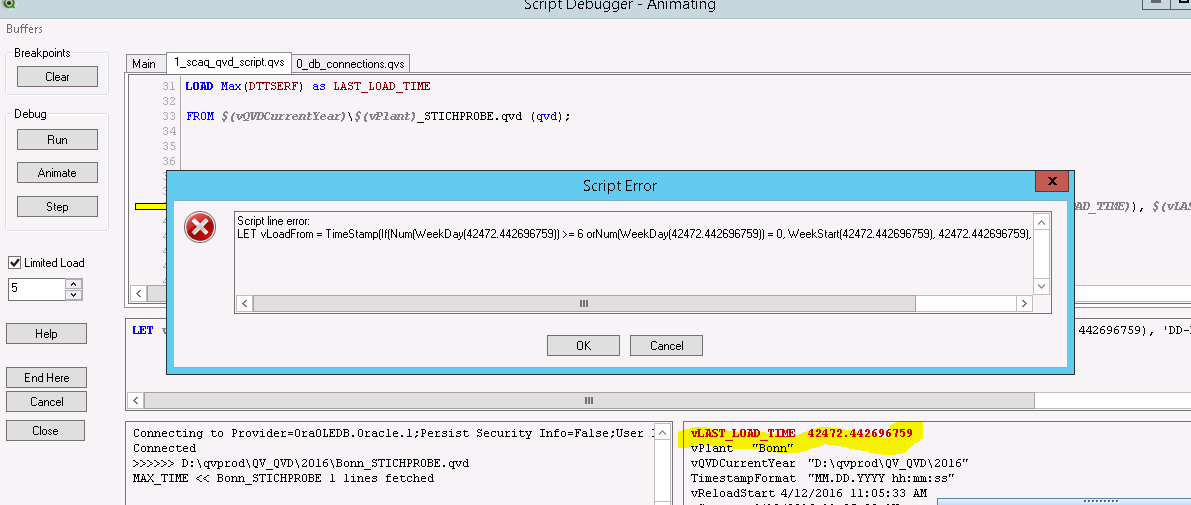
Task: Toggle the Limited Load checkbox
Action: (14, 263)
